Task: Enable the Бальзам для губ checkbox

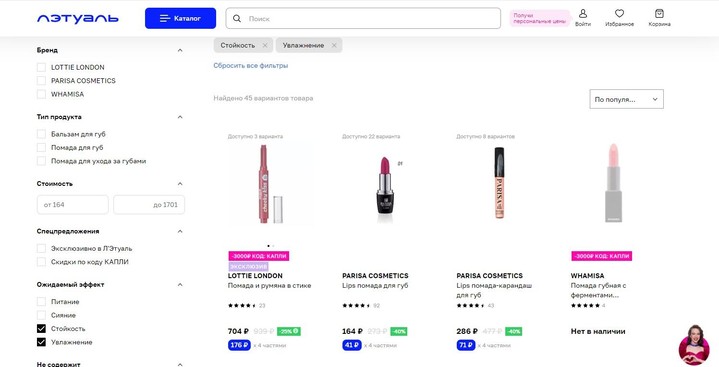Action: [x=41, y=134]
